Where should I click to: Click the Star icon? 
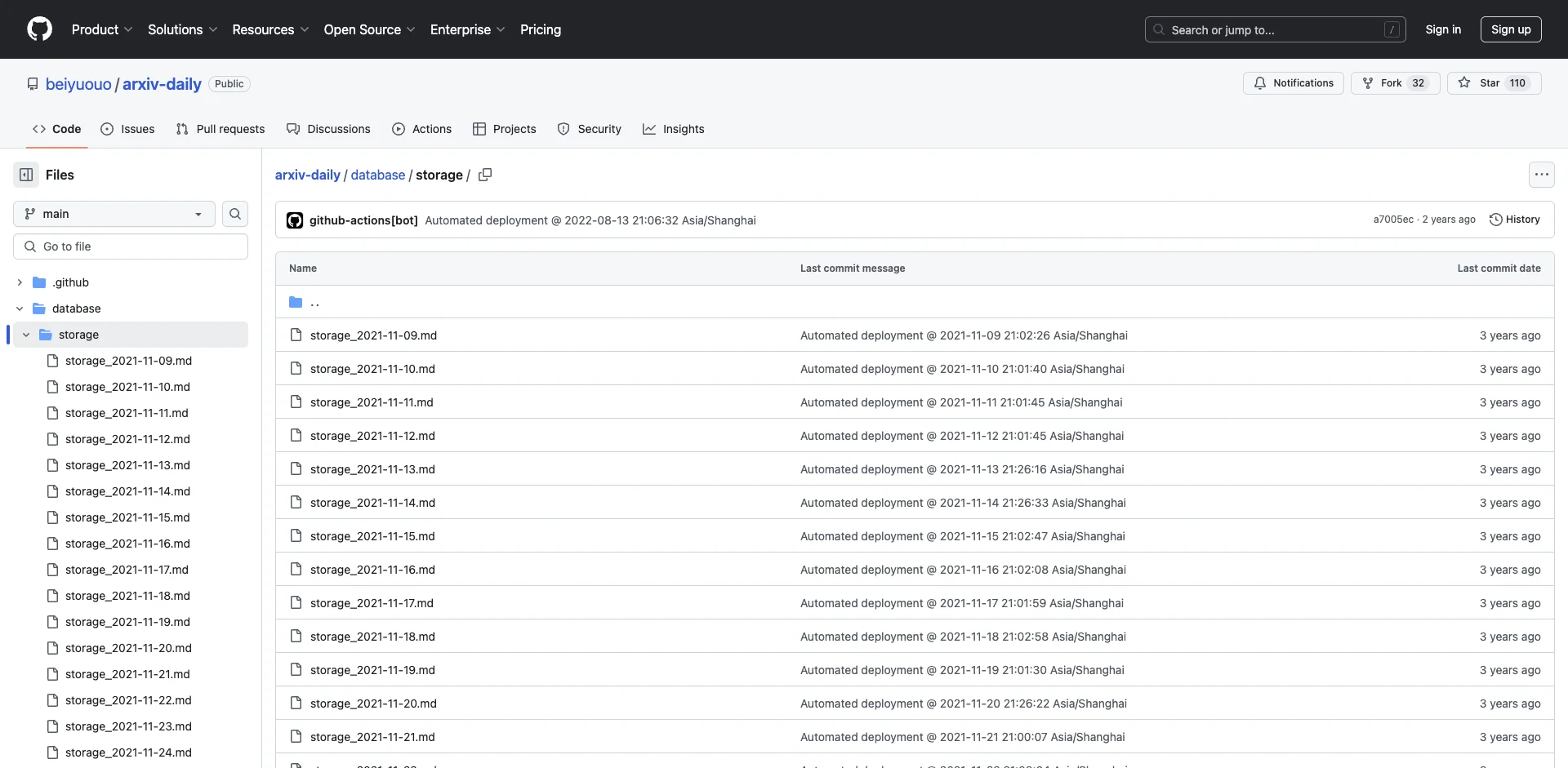pyautogui.click(x=1464, y=83)
